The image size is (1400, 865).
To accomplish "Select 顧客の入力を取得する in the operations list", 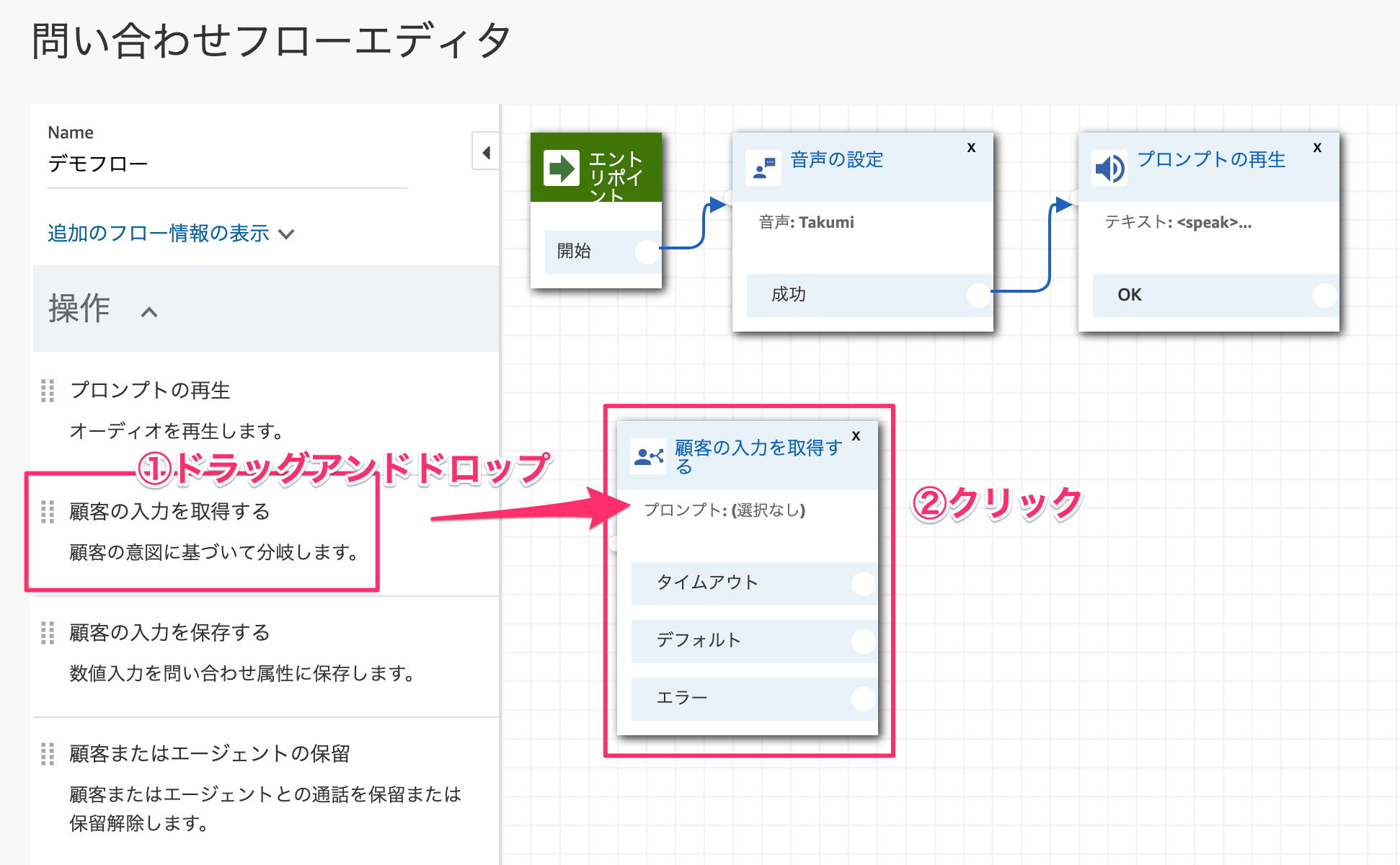I will point(170,511).
